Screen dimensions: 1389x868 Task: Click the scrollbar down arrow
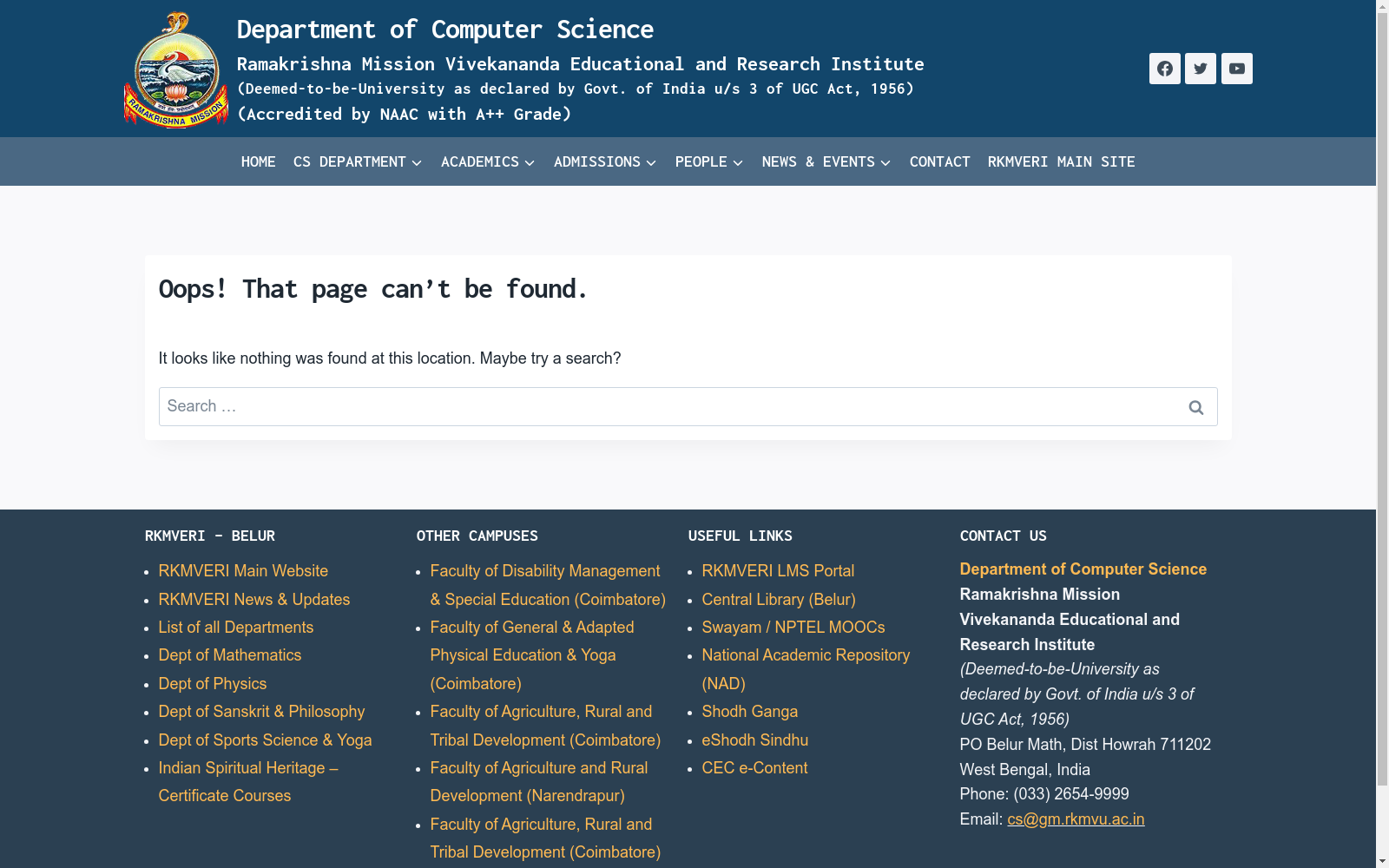(x=1382, y=861)
